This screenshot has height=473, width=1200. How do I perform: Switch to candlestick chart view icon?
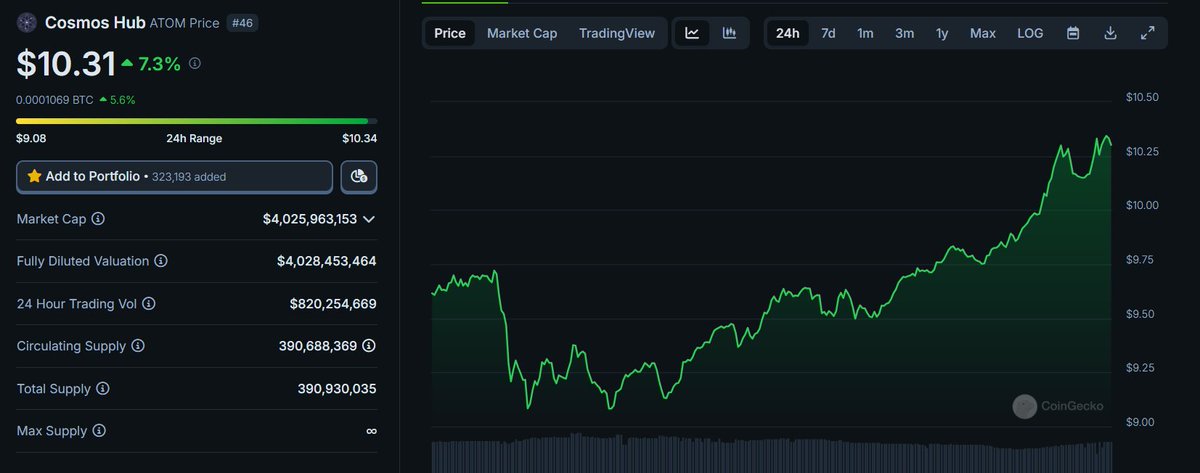pyautogui.click(x=730, y=33)
